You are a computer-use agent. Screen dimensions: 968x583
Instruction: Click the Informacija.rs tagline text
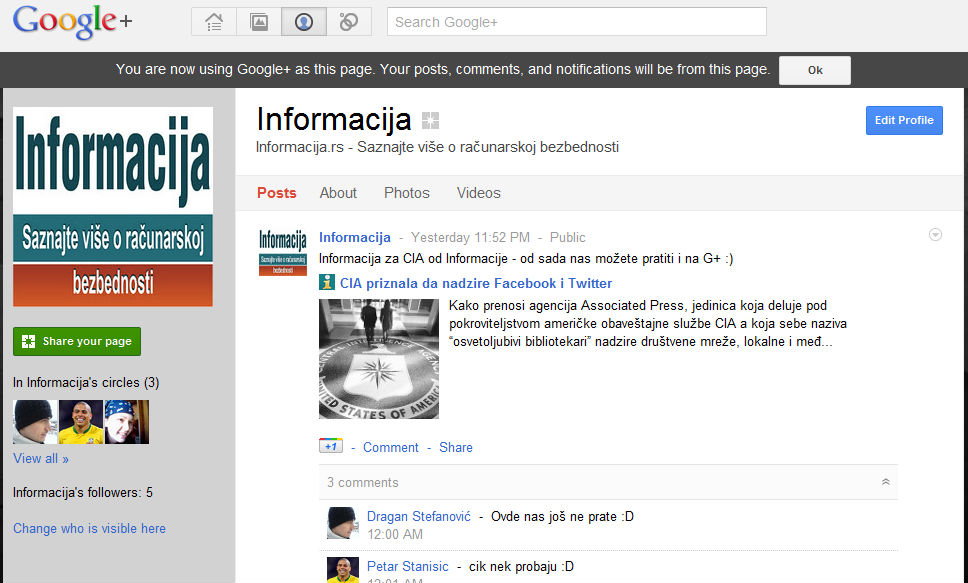[x=437, y=147]
